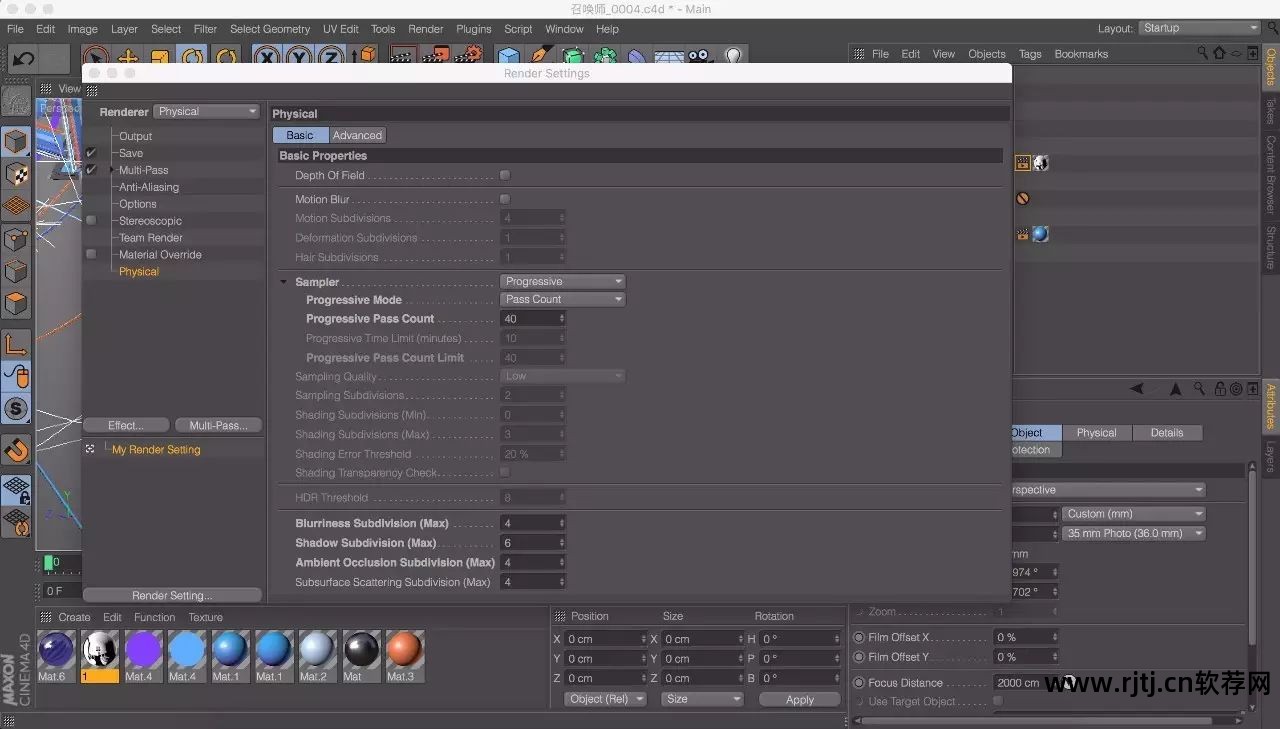The image size is (1280, 729).
Task: Switch to the Advanced tab
Action: 357,135
